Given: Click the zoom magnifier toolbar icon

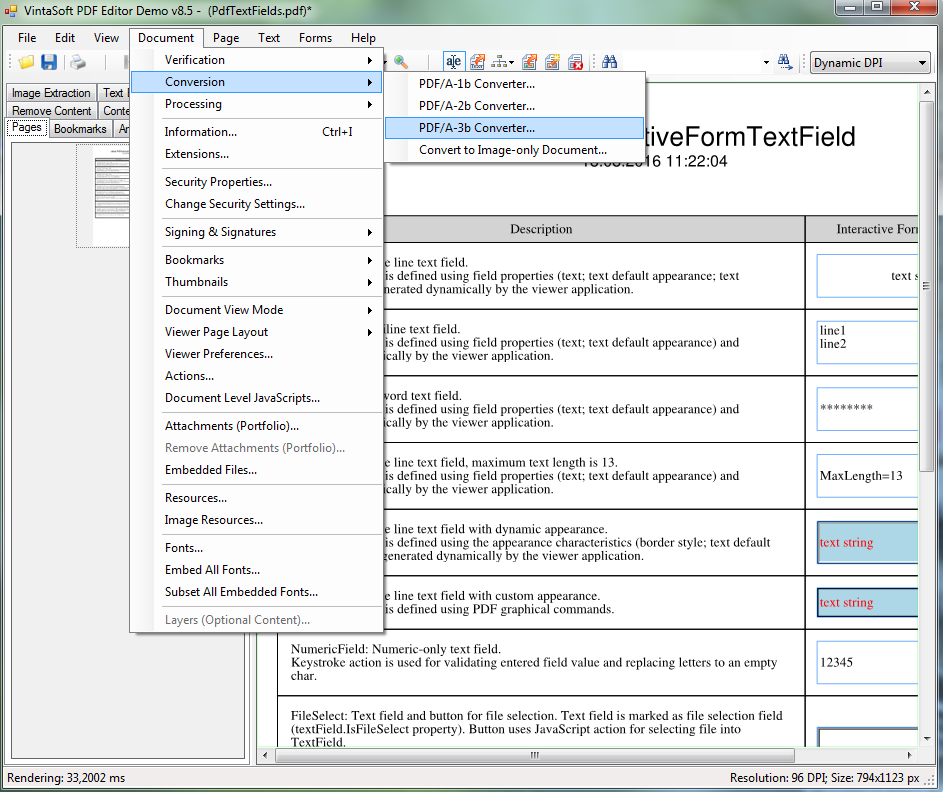Looking at the screenshot, I should coord(401,62).
